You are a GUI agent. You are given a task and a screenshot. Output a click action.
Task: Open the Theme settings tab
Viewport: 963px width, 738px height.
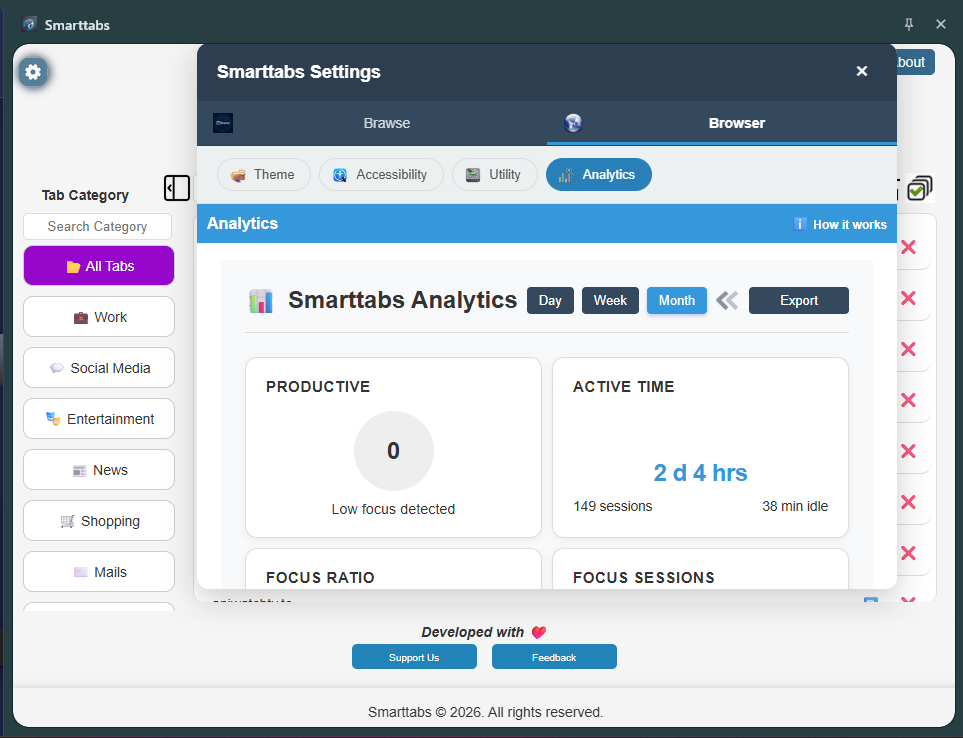(x=263, y=174)
